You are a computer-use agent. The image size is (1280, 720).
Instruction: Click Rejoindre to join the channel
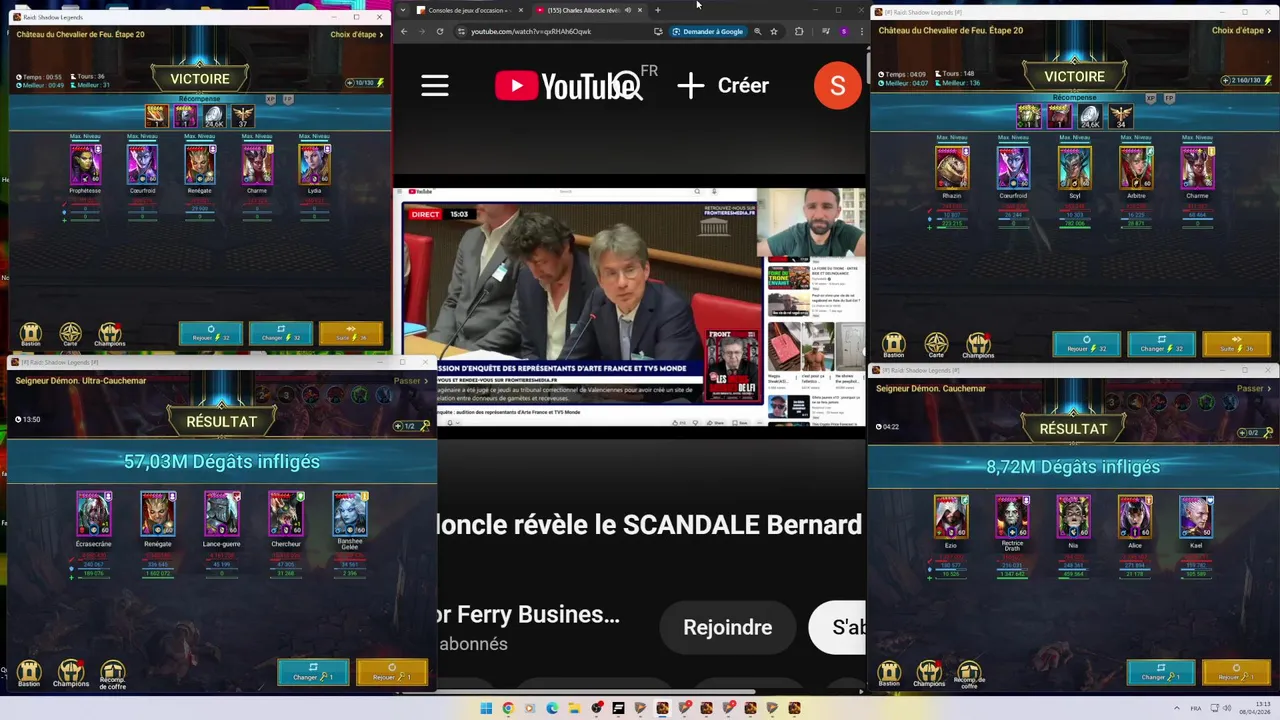pos(727,627)
